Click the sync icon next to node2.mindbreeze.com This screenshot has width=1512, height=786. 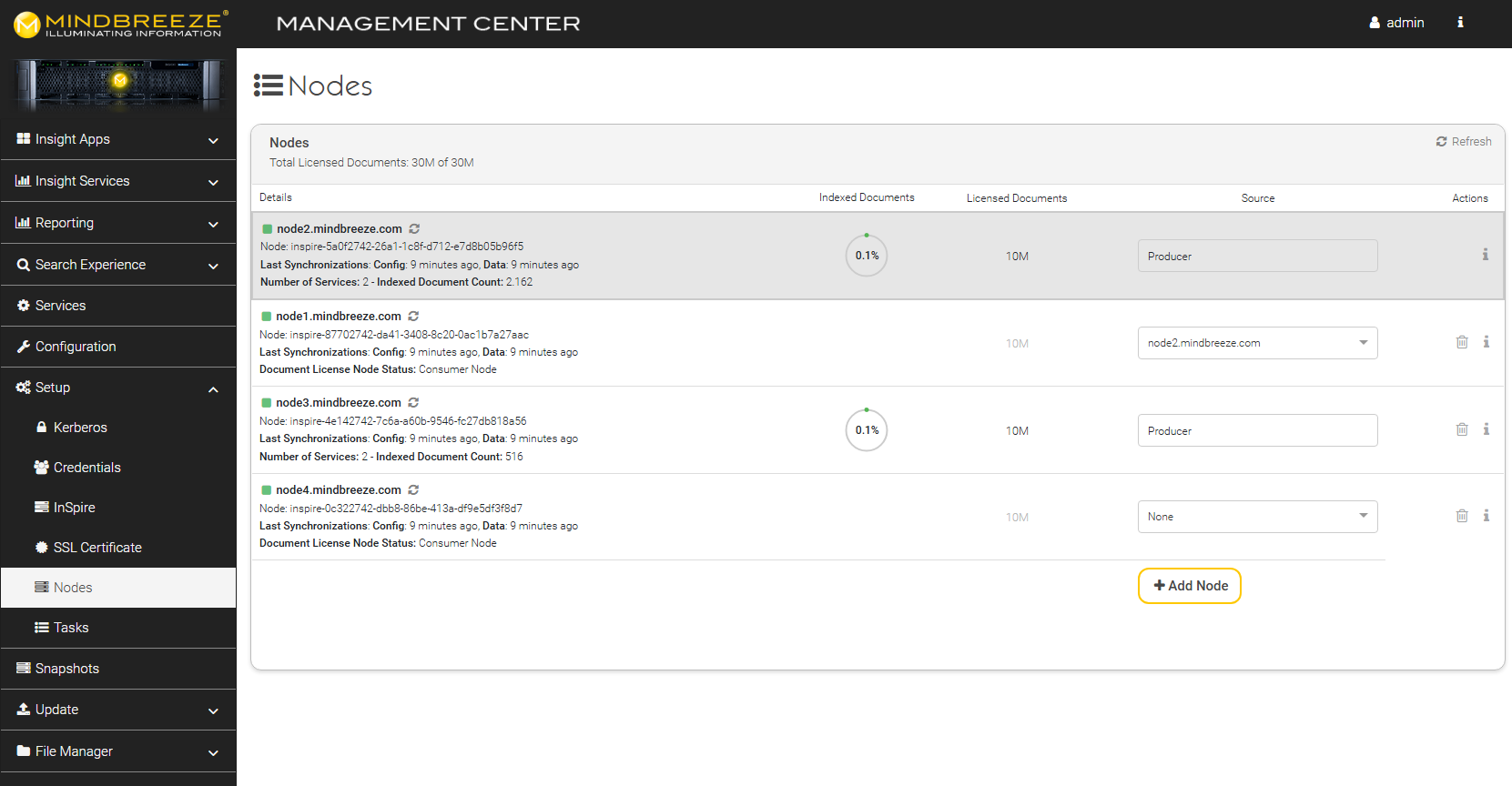(414, 229)
